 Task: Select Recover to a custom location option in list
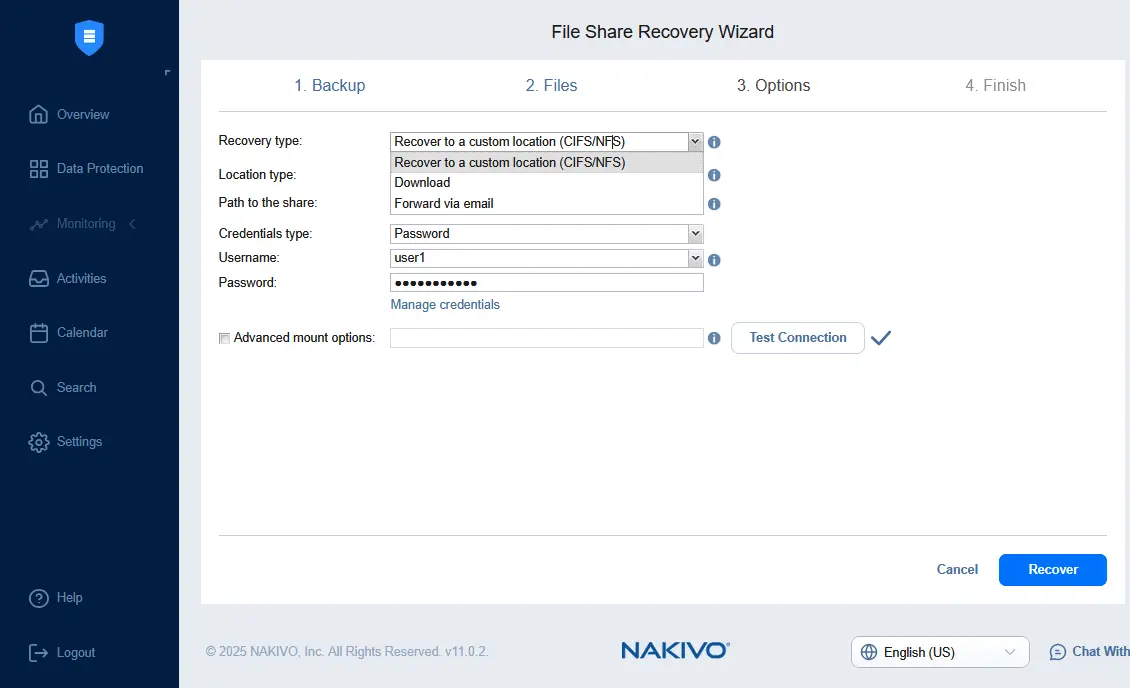[546, 163]
